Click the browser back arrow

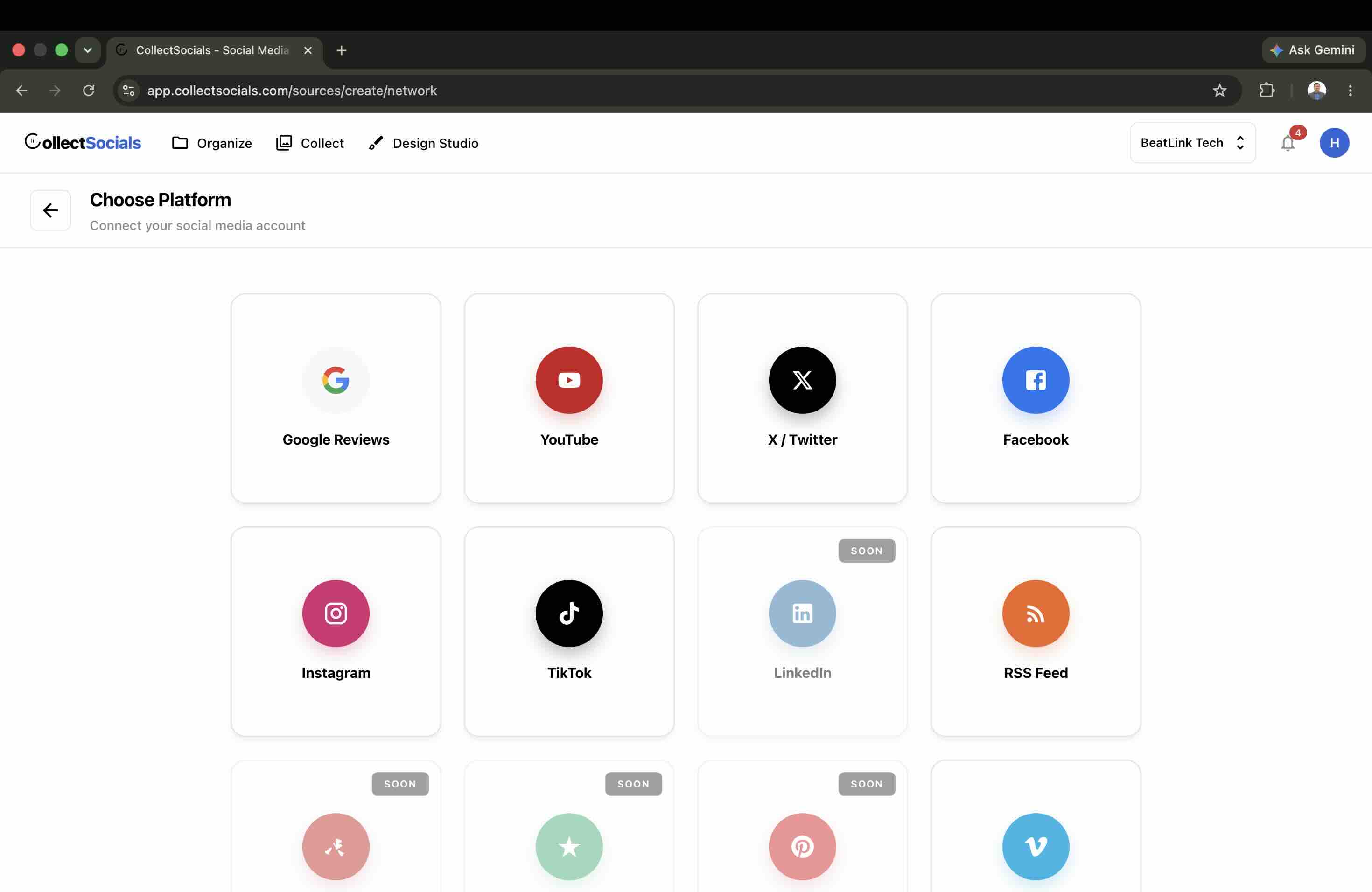tap(21, 91)
